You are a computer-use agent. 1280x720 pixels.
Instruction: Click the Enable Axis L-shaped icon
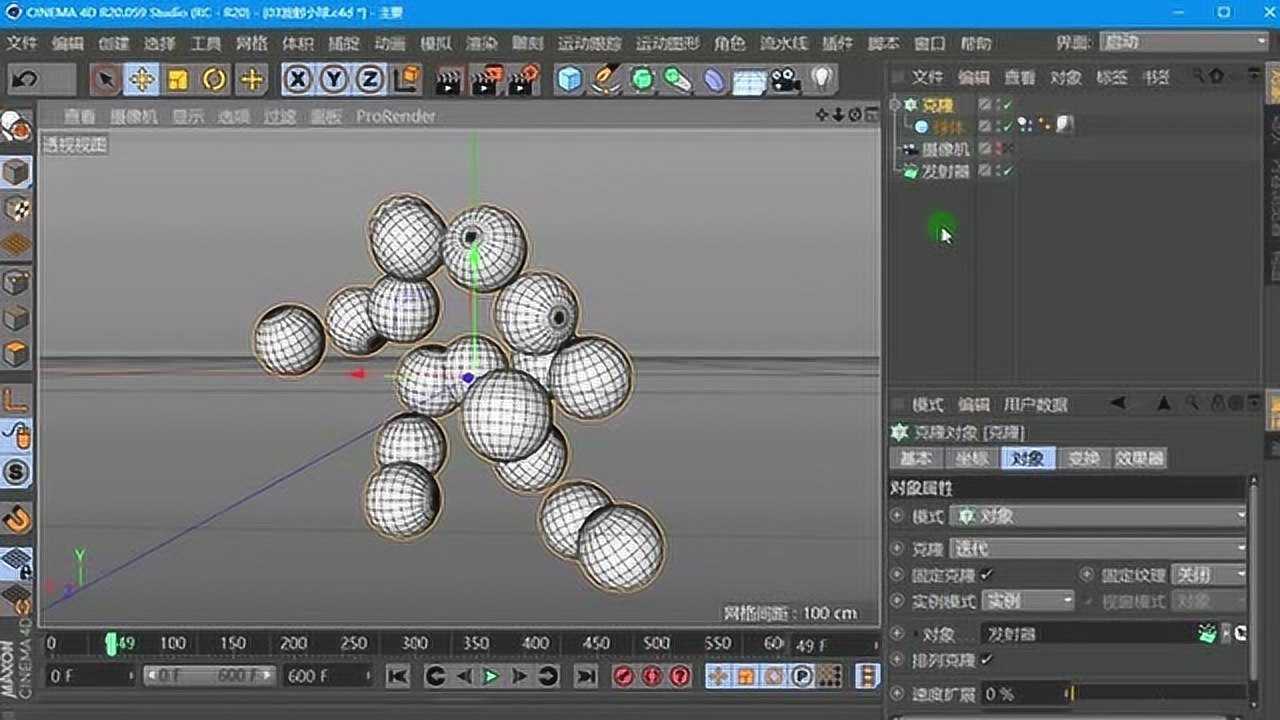(15, 400)
